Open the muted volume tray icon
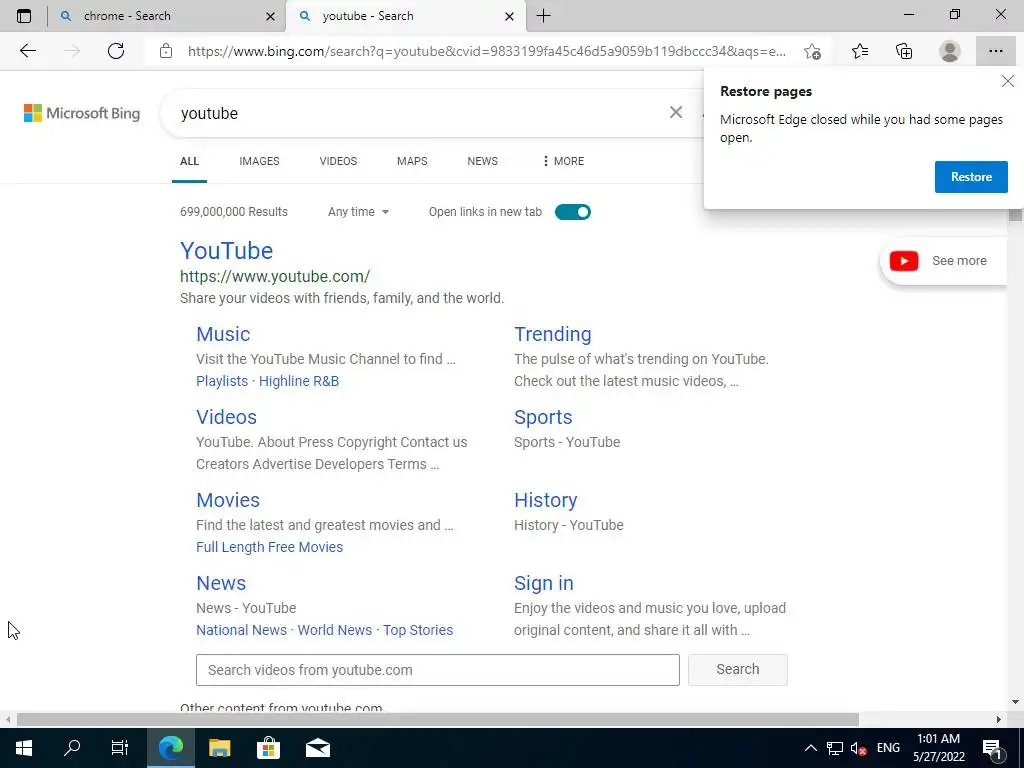This screenshot has height=768, width=1024. [x=858, y=748]
